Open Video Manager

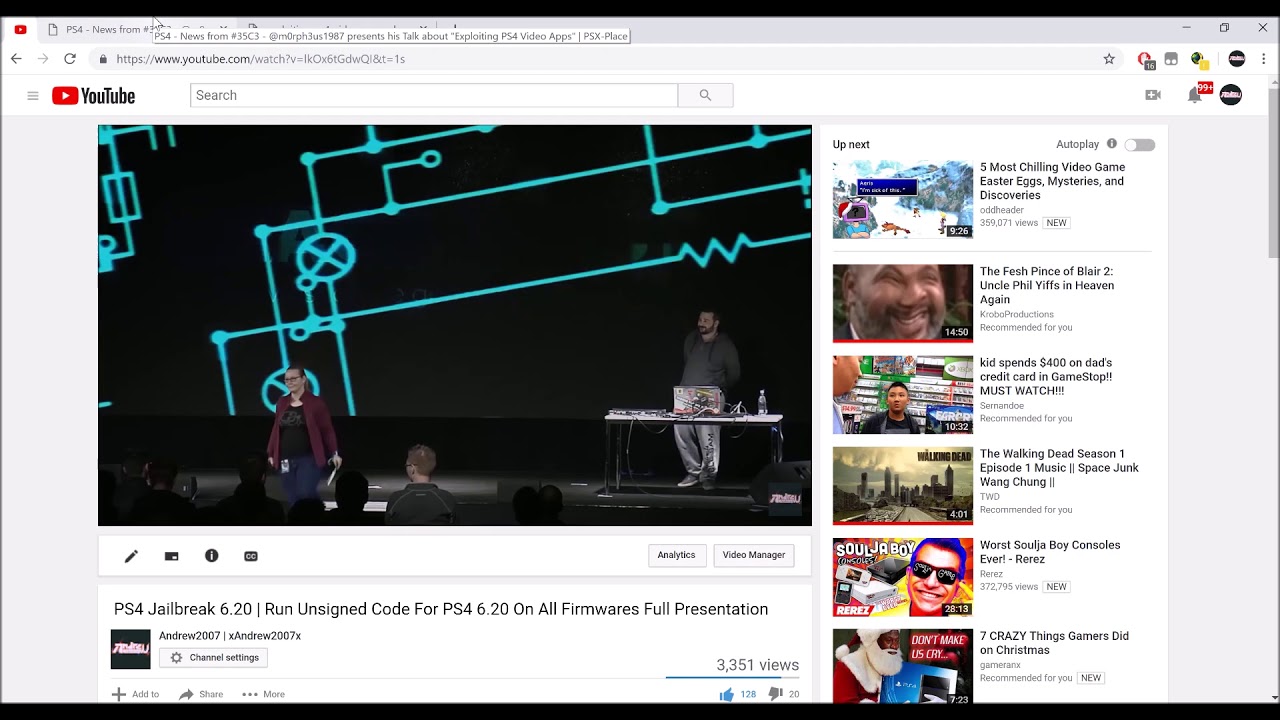coord(754,555)
